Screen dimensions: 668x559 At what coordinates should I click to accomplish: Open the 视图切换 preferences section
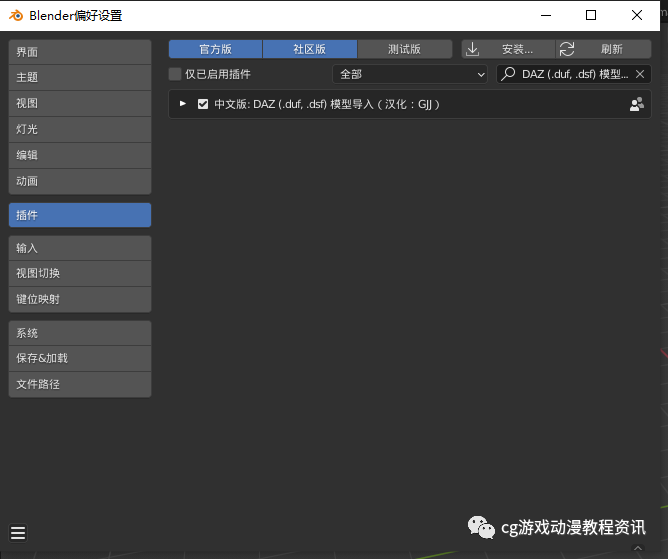[x=80, y=274]
